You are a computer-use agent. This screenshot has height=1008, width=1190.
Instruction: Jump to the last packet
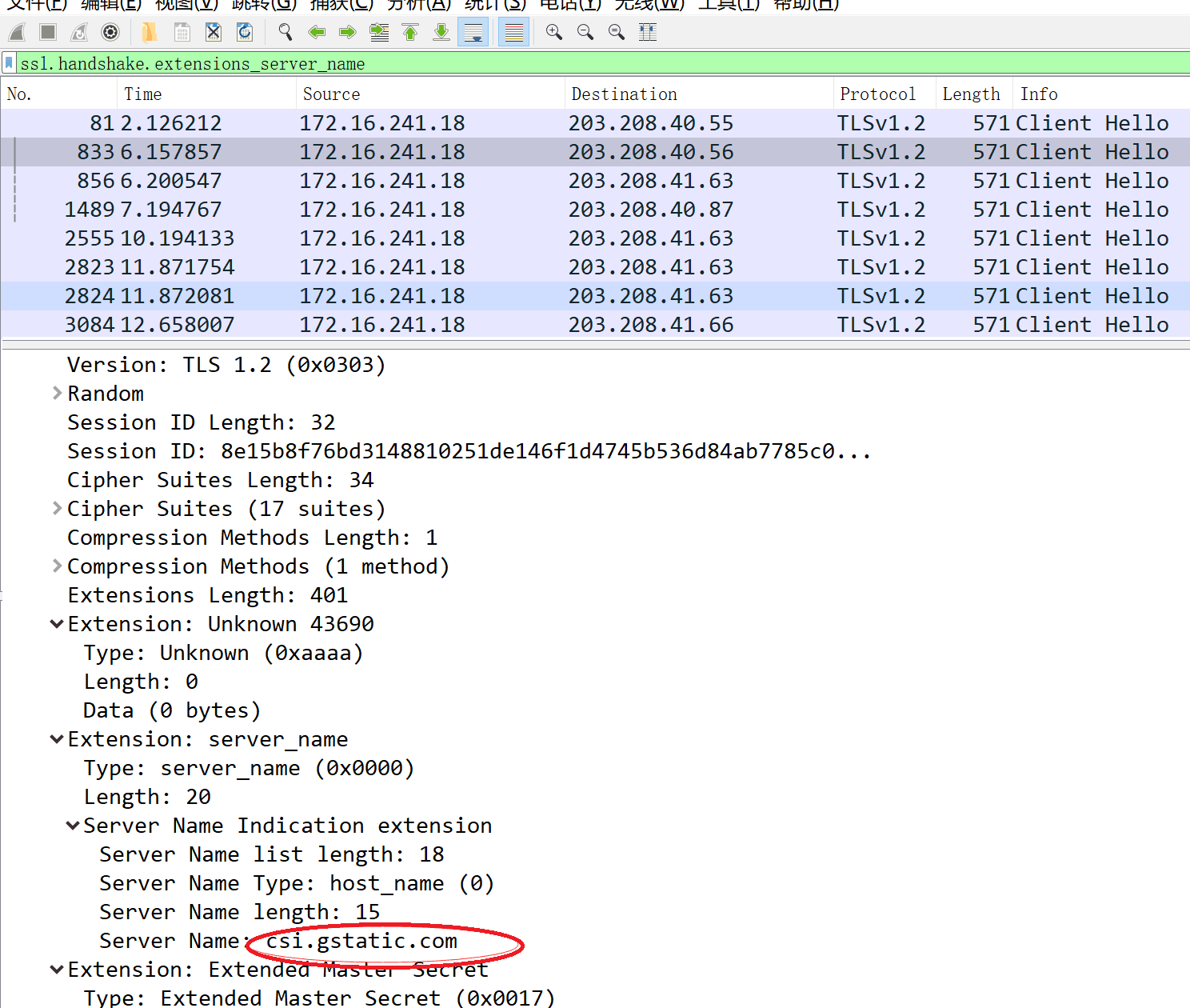(x=441, y=32)
